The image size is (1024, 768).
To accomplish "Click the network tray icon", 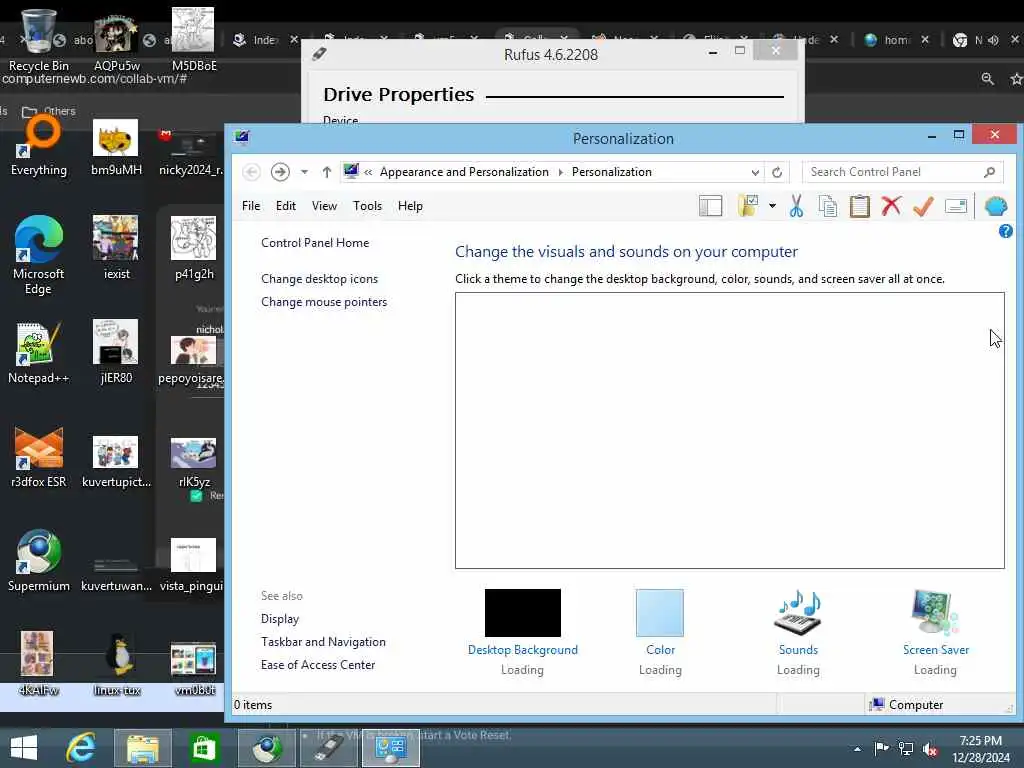I will point(906,749).
